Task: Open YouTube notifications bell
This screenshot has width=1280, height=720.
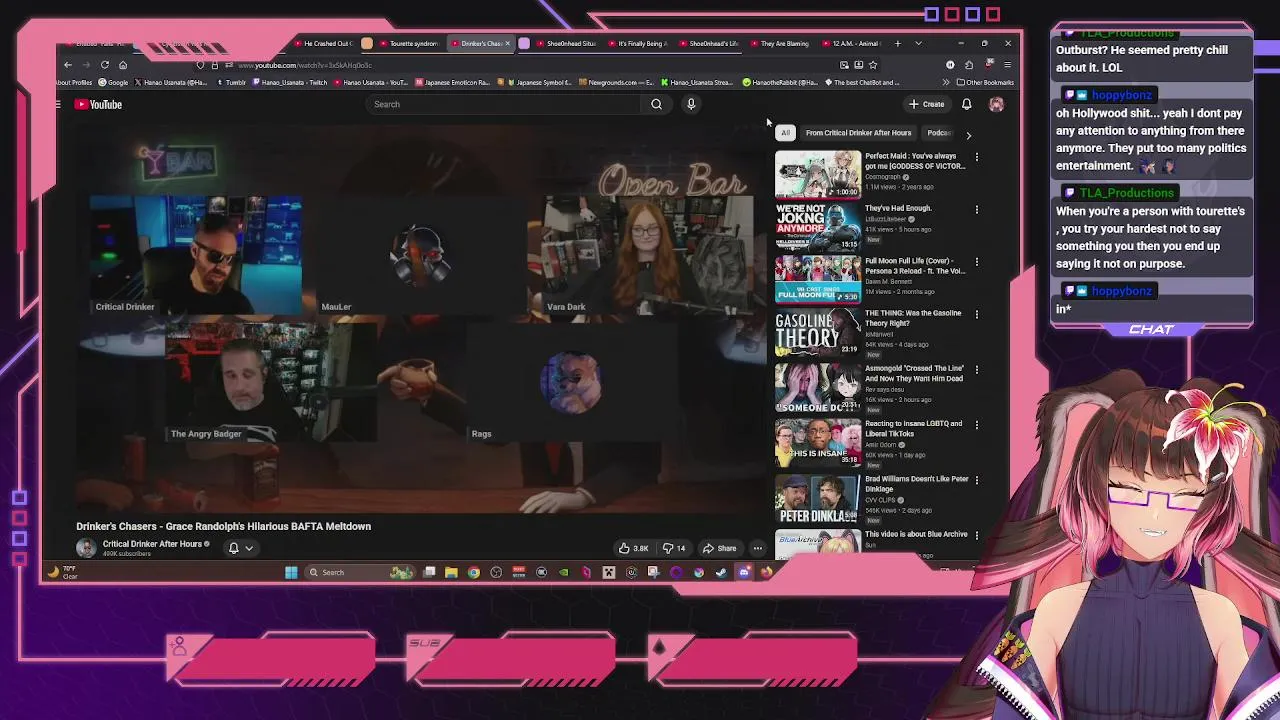Action: point(967,104)
